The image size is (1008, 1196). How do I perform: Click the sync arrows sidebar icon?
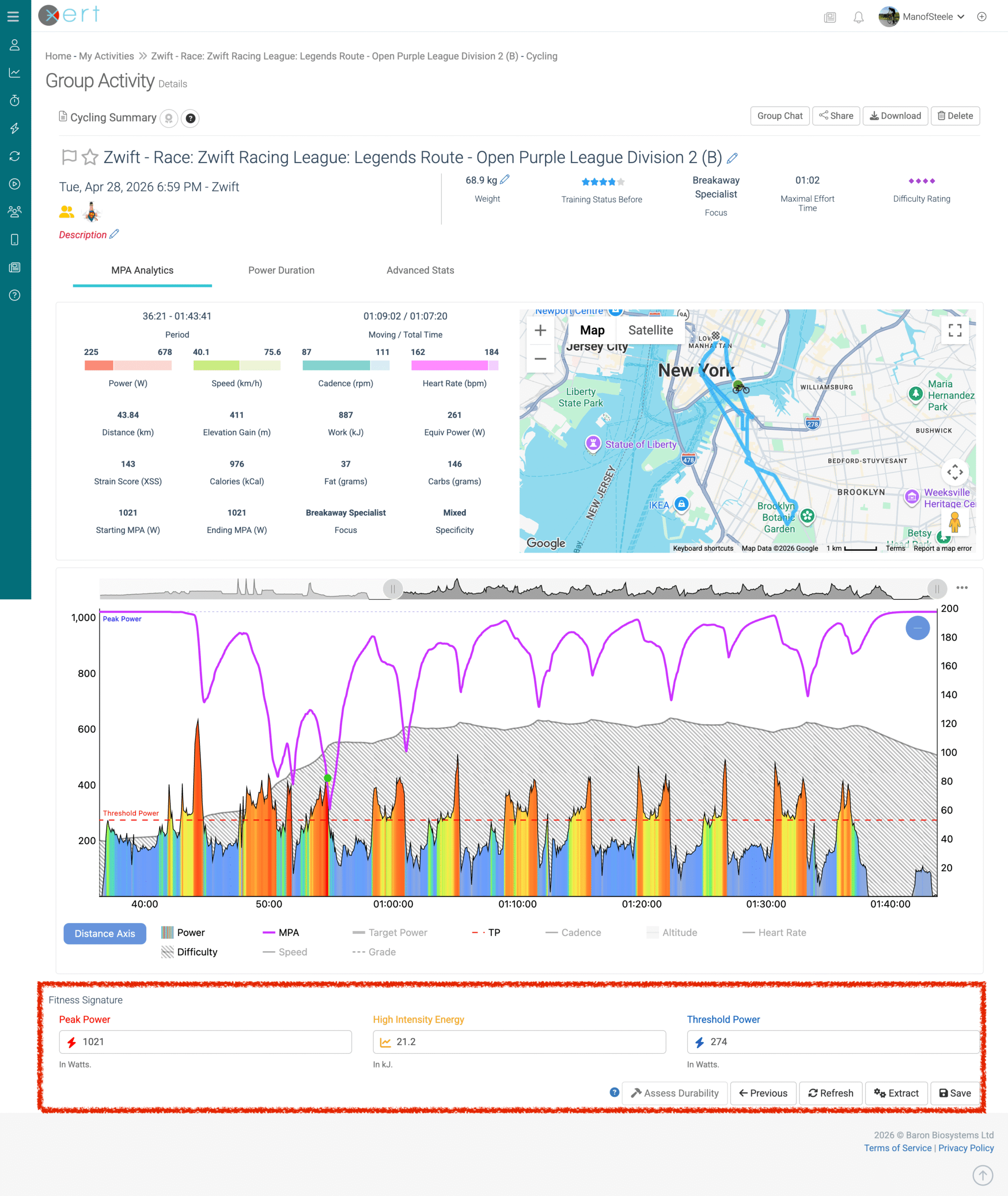15,156
